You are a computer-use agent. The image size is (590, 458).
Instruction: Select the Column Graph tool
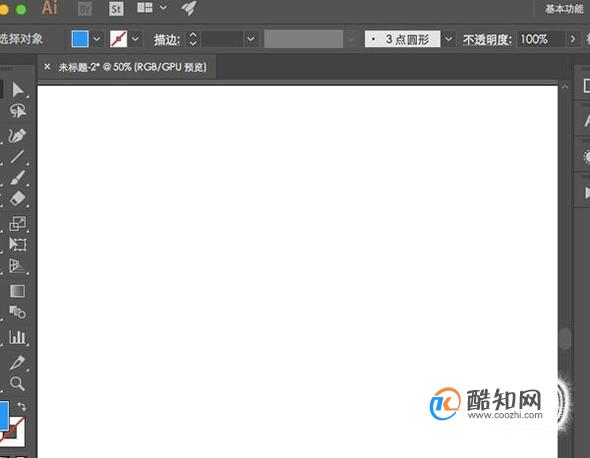tap(17, 337)
